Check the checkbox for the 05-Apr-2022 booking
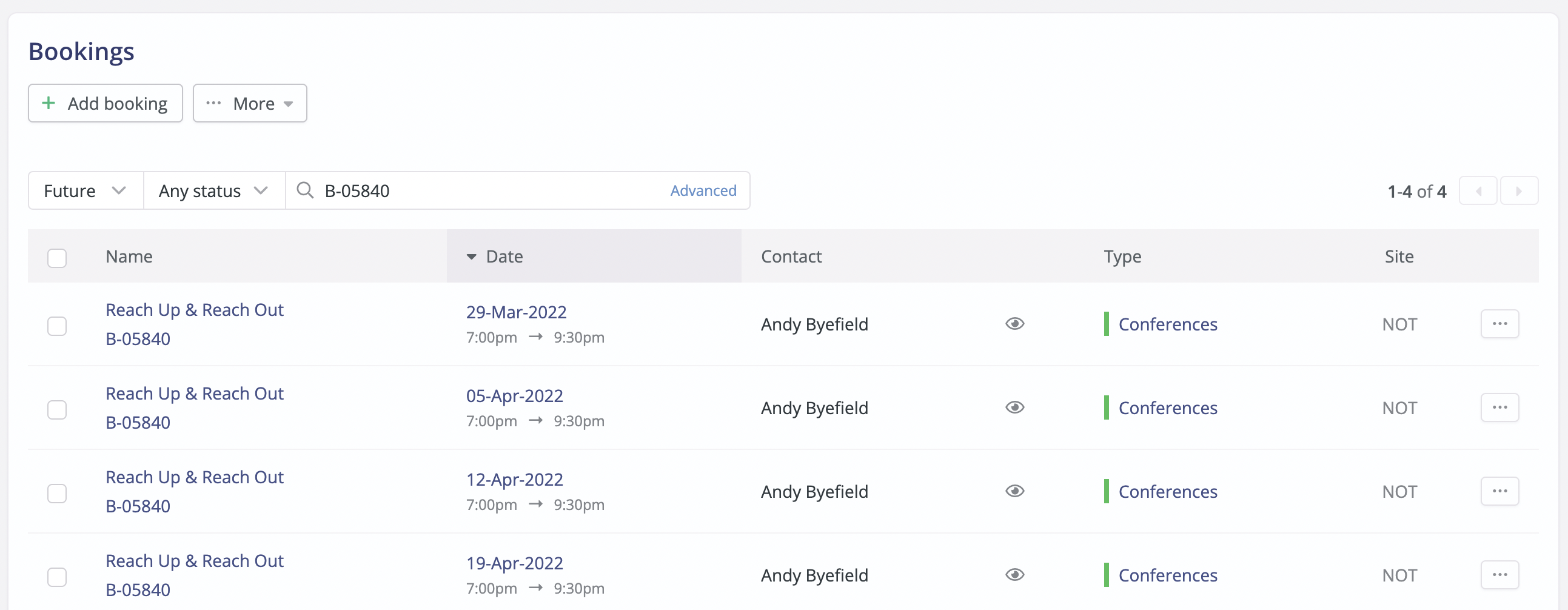This screenshot has height=610, width=1568. tap(56, 410)
